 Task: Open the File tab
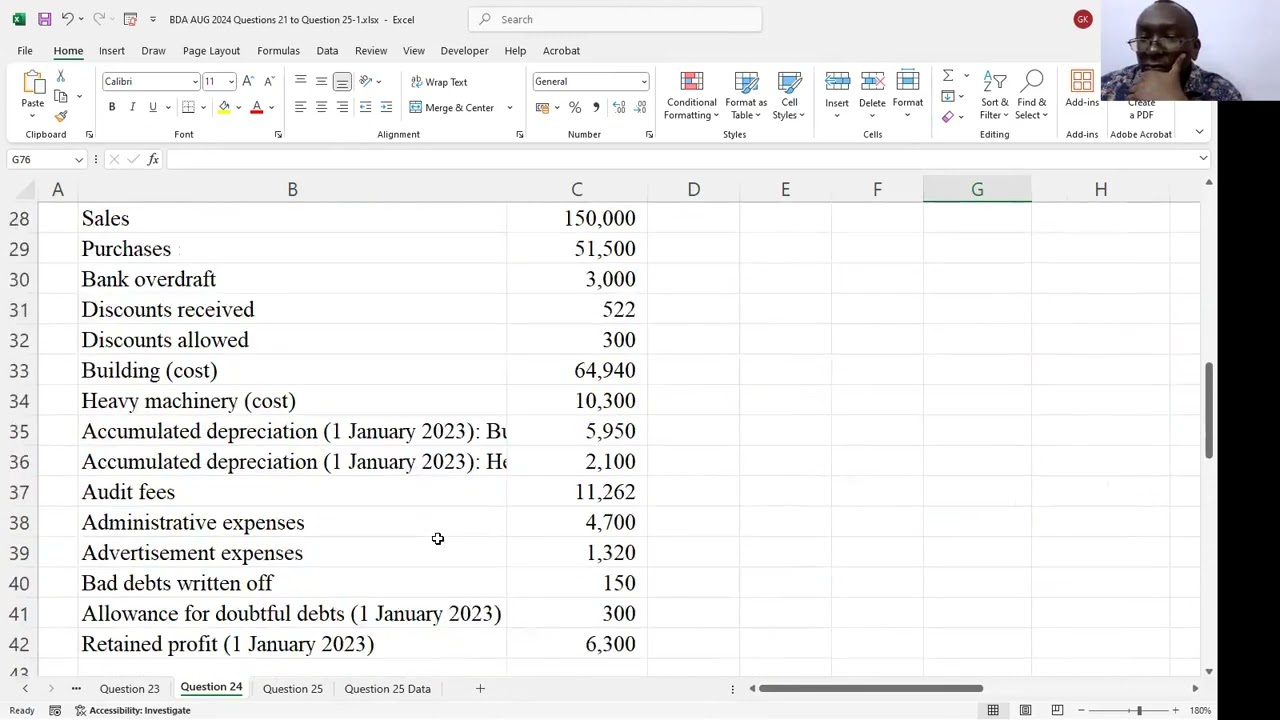[25, 50]
